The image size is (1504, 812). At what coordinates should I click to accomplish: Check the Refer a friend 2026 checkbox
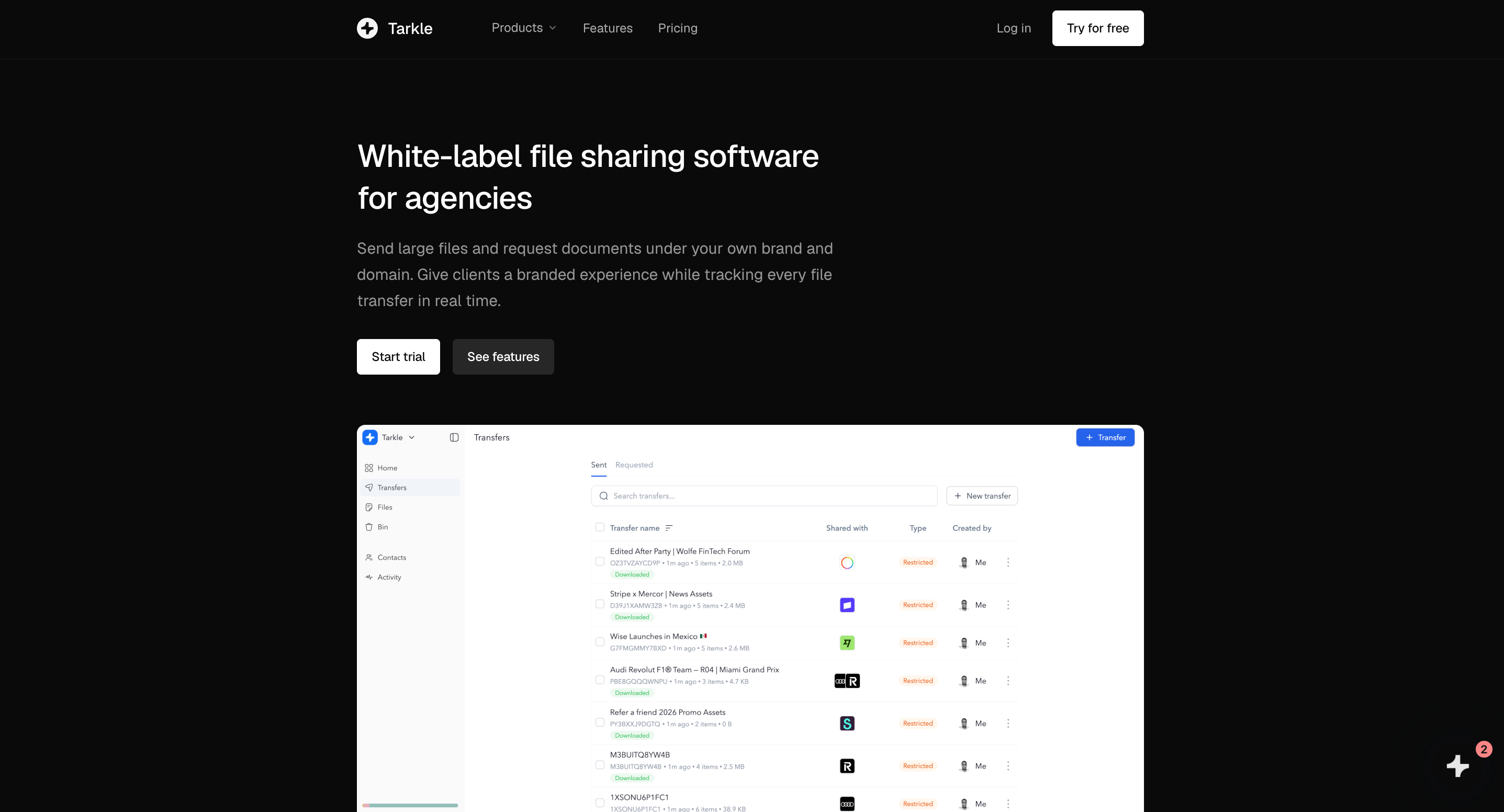point(600,722)
